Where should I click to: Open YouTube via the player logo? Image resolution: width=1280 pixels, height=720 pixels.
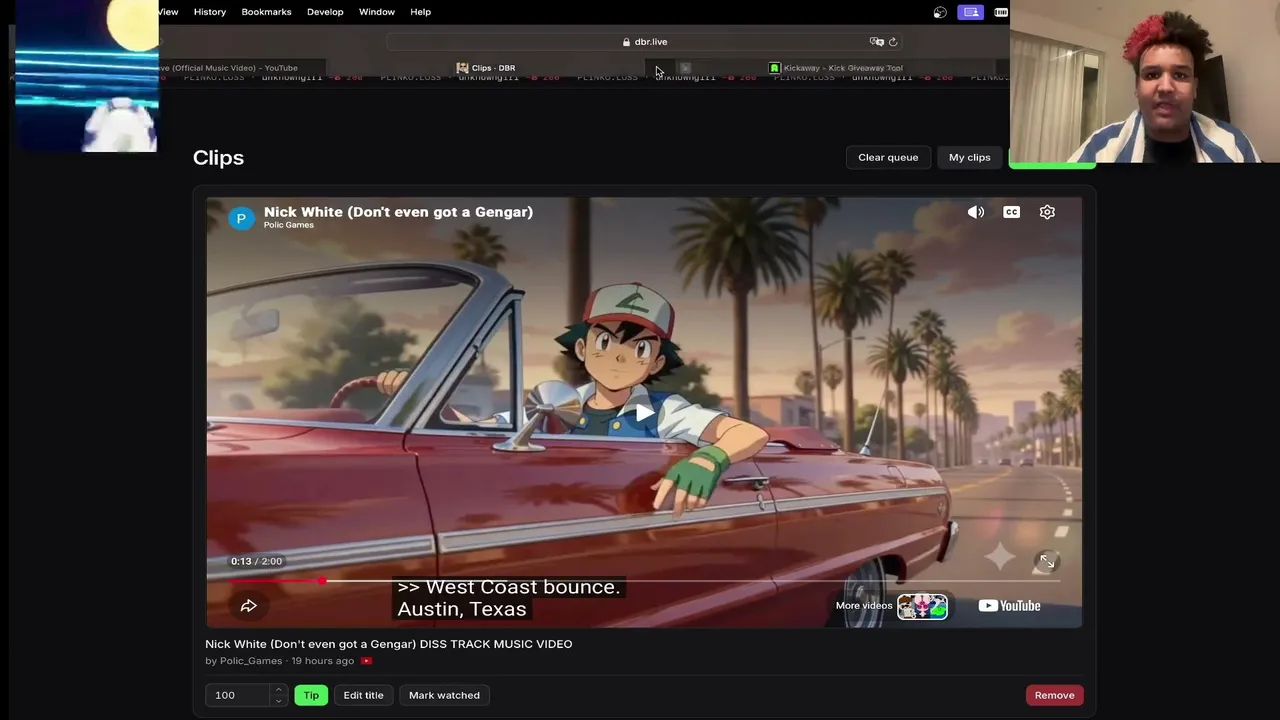pos(1009,606)
